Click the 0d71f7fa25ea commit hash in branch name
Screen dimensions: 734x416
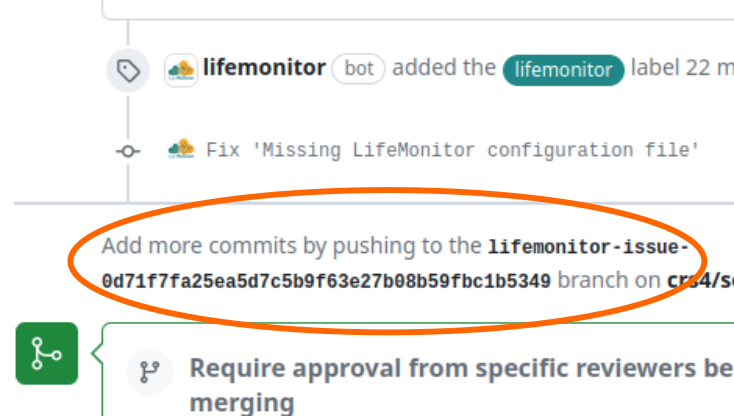tap(326, 282)
